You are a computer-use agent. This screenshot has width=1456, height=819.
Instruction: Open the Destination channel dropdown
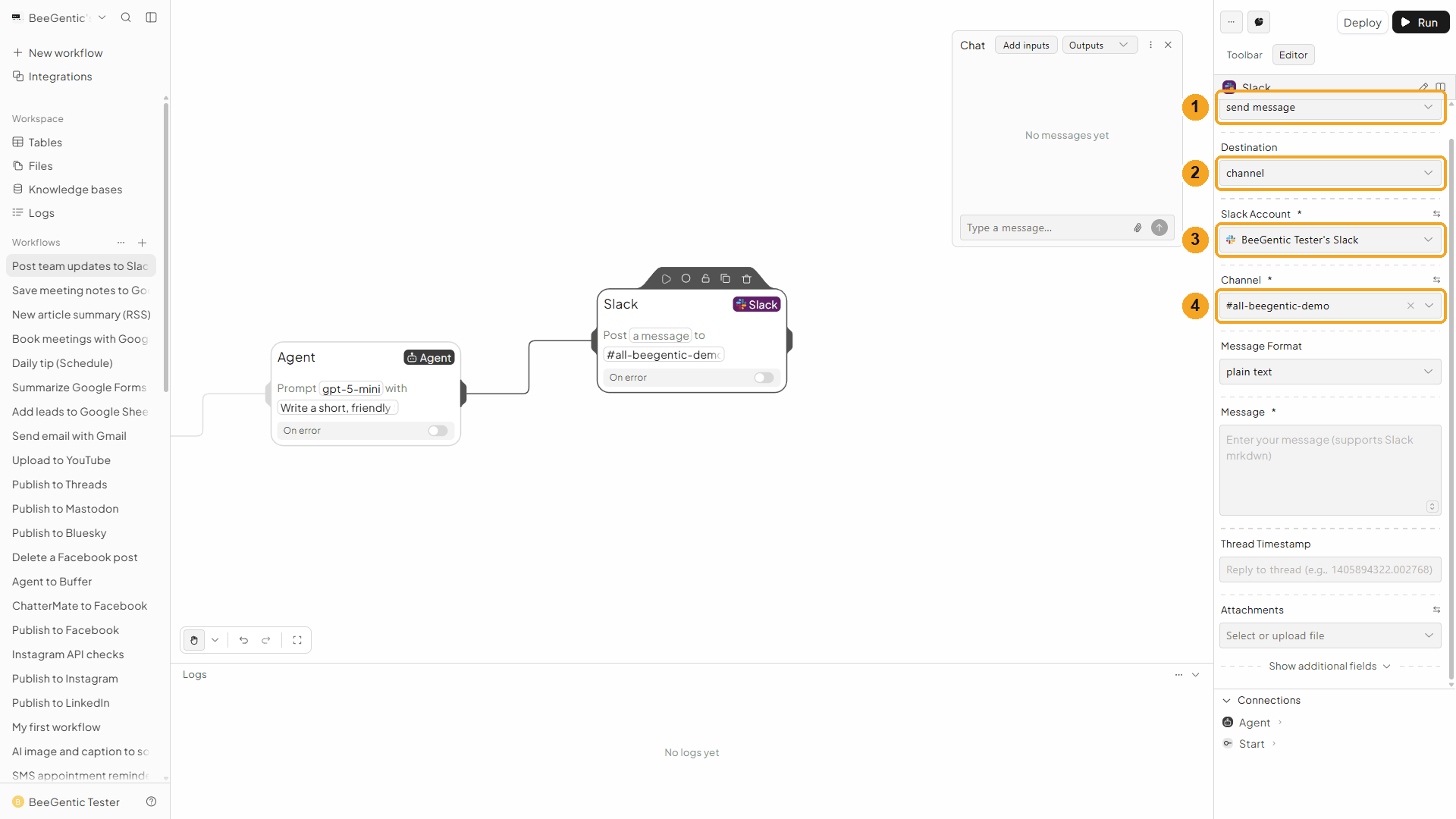click(x=1330, y=174)
